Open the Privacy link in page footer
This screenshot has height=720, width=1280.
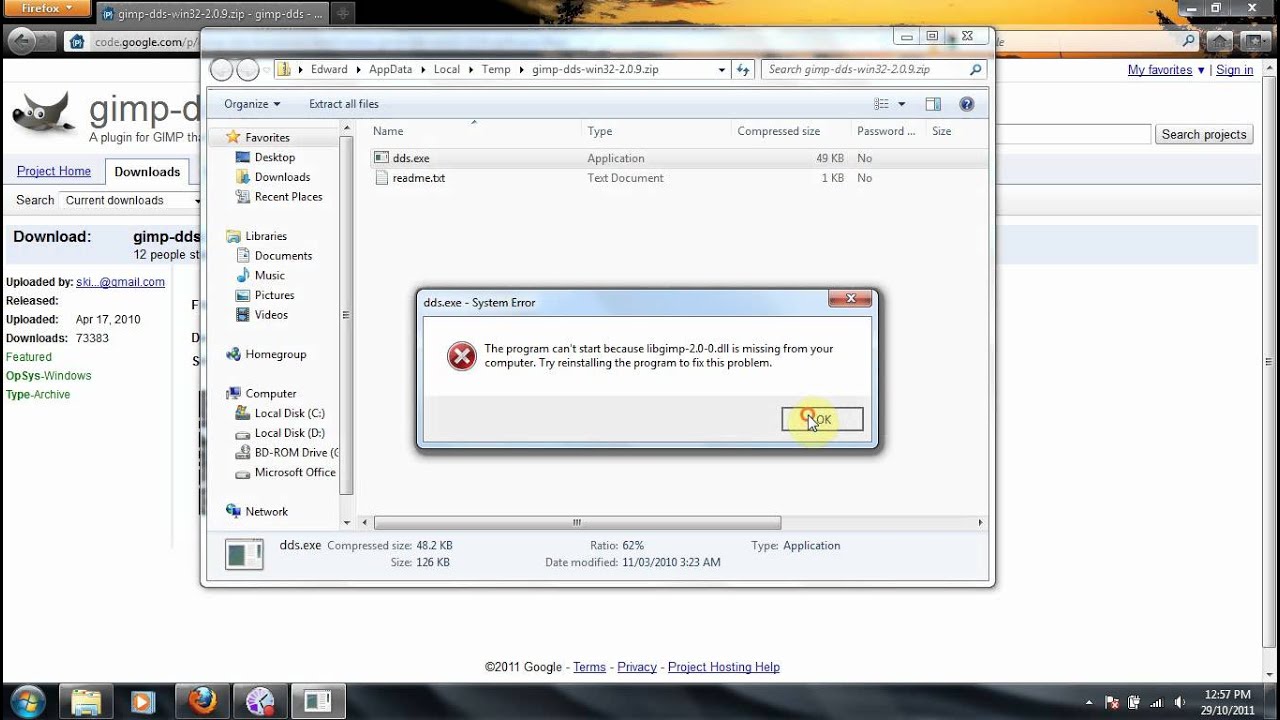tap(637, 667)
